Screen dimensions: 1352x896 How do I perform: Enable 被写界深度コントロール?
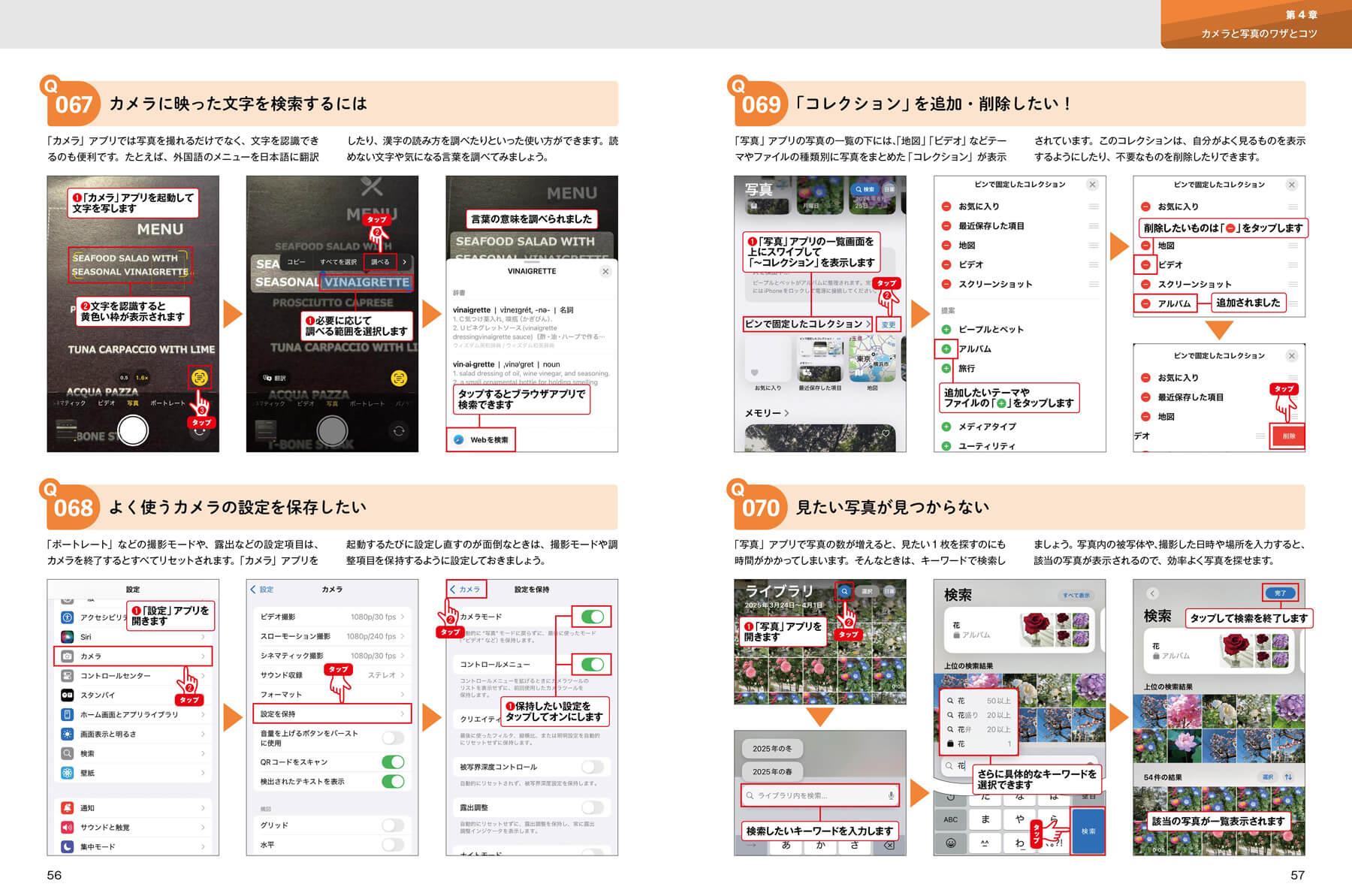[x=592, y=767]
